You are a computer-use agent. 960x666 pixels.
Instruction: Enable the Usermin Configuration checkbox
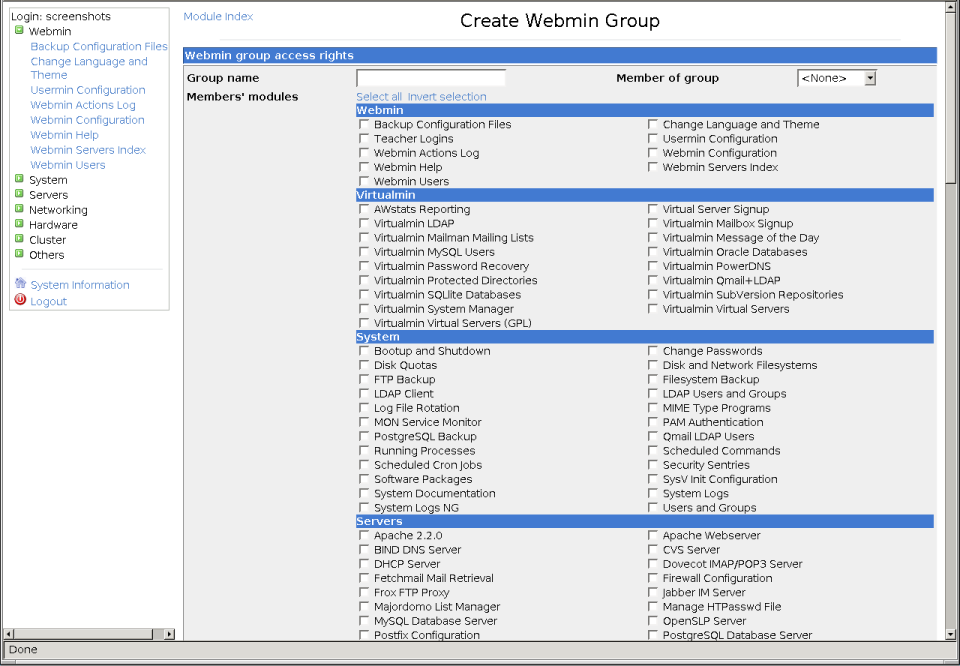pyautogui.click(x=653, y=138)
